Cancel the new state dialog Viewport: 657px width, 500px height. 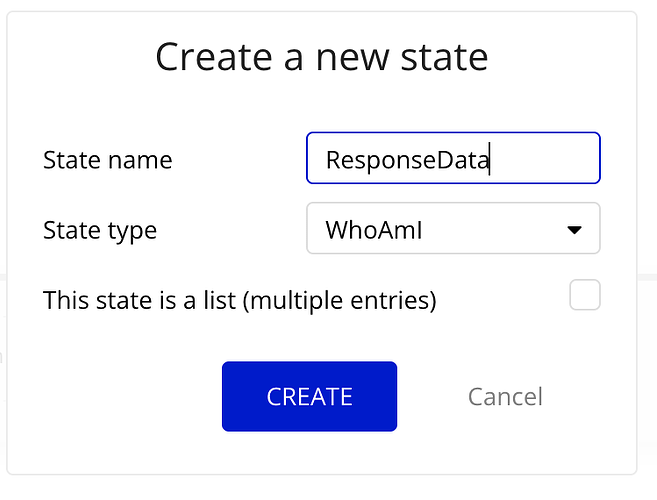tap(505, 397)
